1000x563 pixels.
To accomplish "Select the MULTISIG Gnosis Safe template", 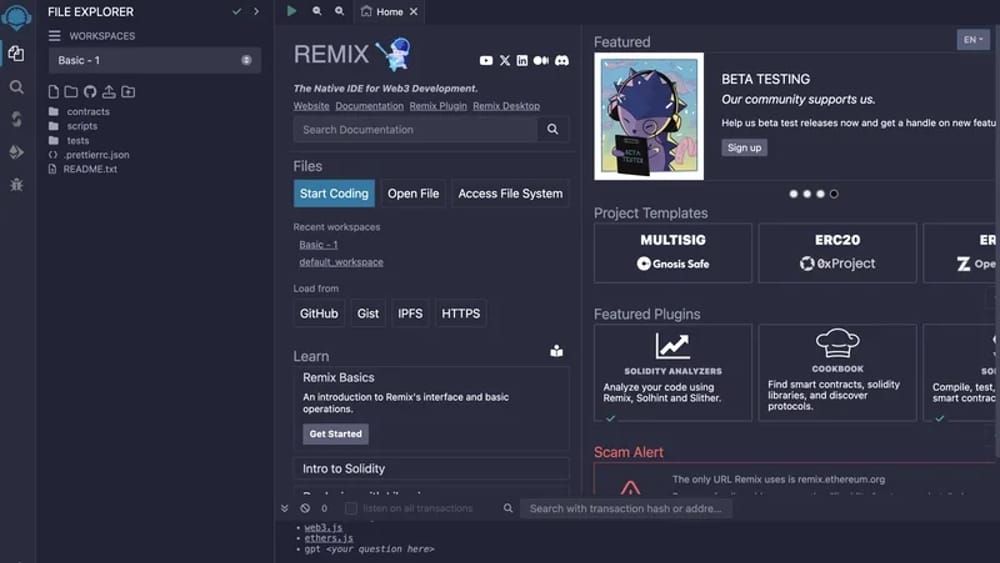I will pos(673,253).
